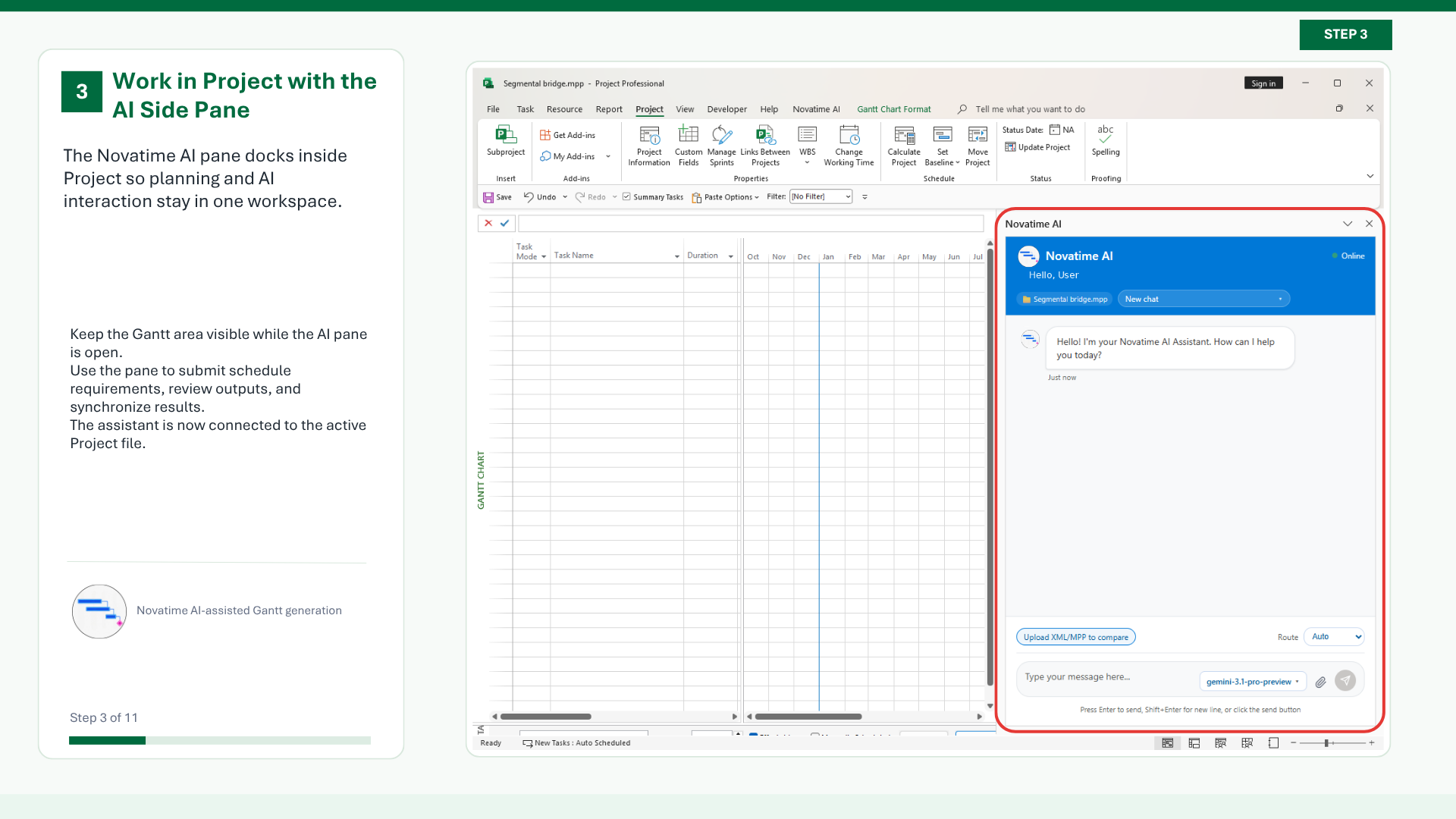The height and width of the screenshot is (819, 1456).
Task: Switch to the Task tab
Action: pos(526,109)
